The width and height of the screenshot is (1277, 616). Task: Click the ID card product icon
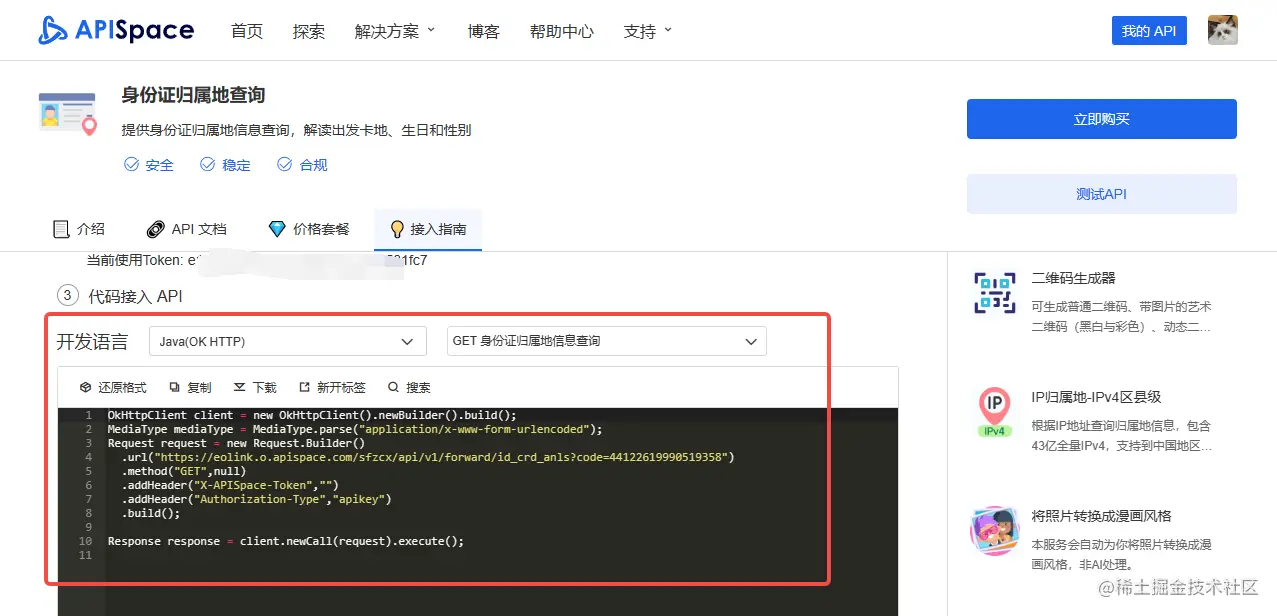[x=67, y=113]
